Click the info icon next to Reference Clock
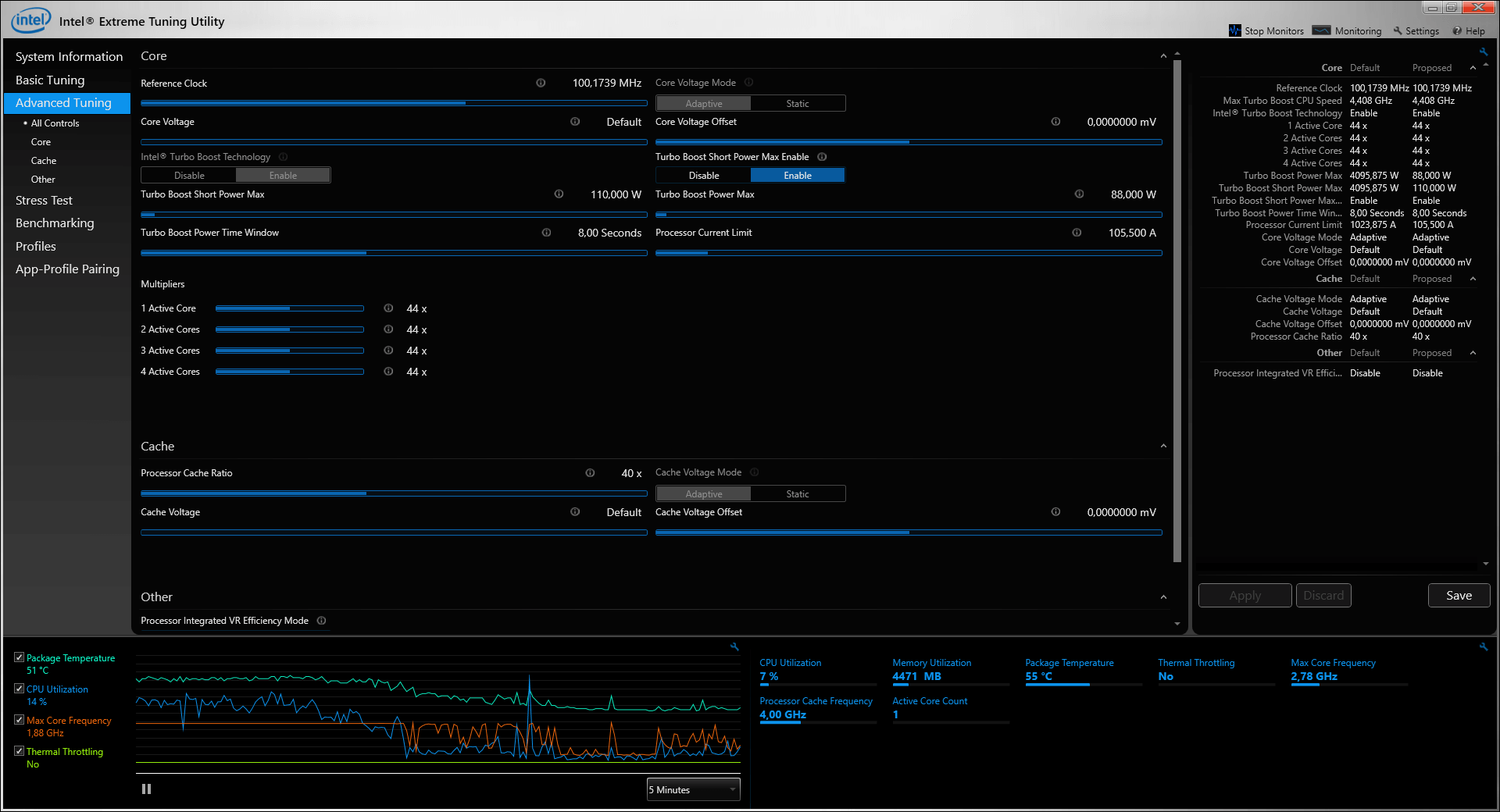The width and height of the screenshot is (1500, 812). tap(541, 83)
